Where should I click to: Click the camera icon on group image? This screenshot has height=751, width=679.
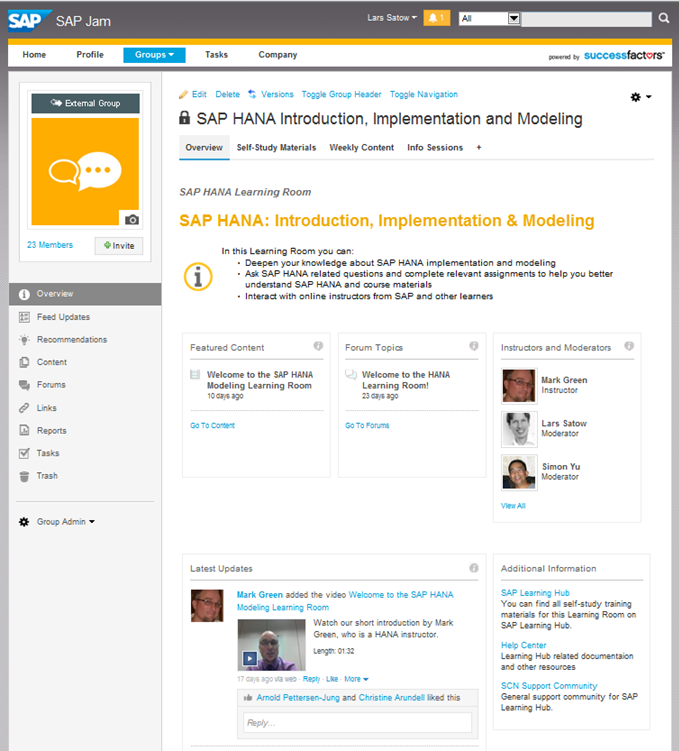(x=132, y=219)
